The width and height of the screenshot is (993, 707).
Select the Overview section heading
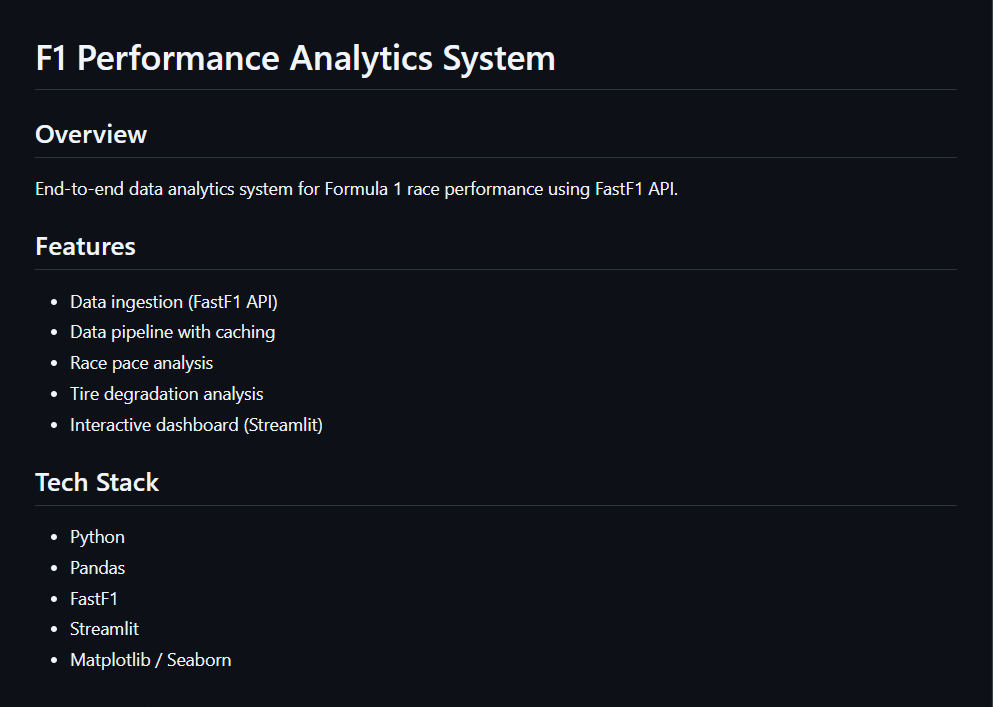[x=91, y=135]
